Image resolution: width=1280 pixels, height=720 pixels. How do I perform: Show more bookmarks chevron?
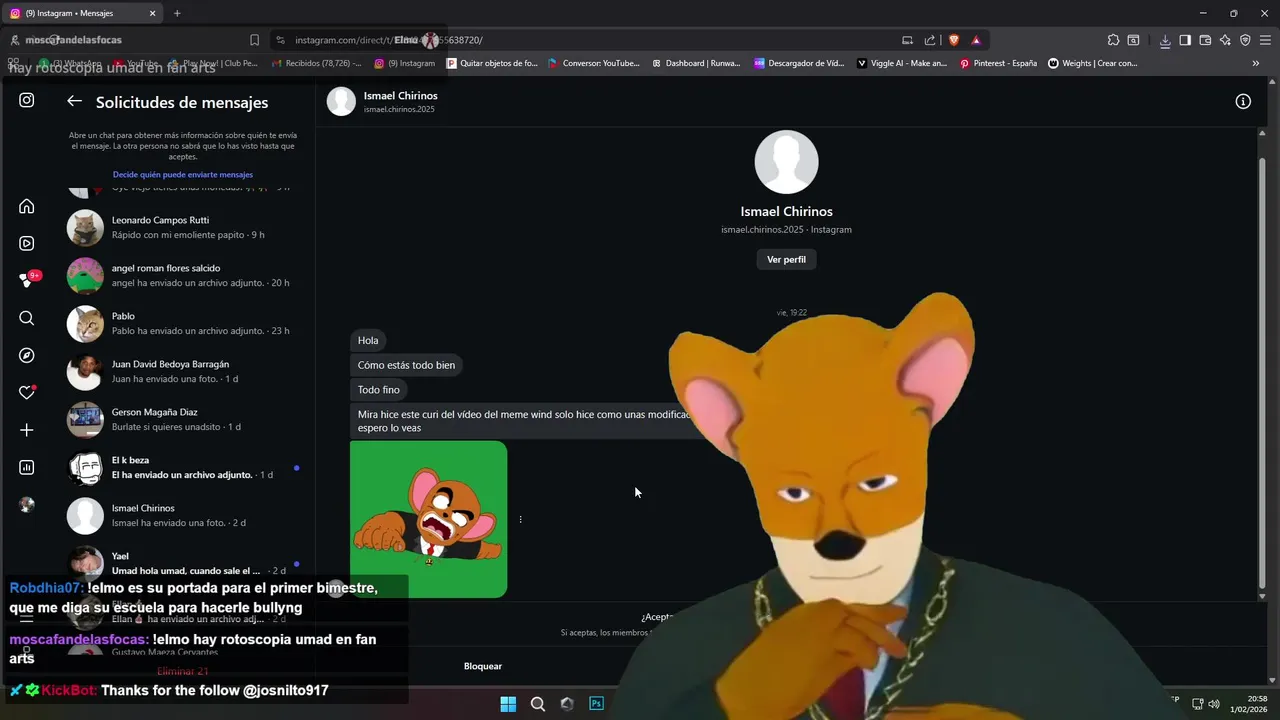1256,63
